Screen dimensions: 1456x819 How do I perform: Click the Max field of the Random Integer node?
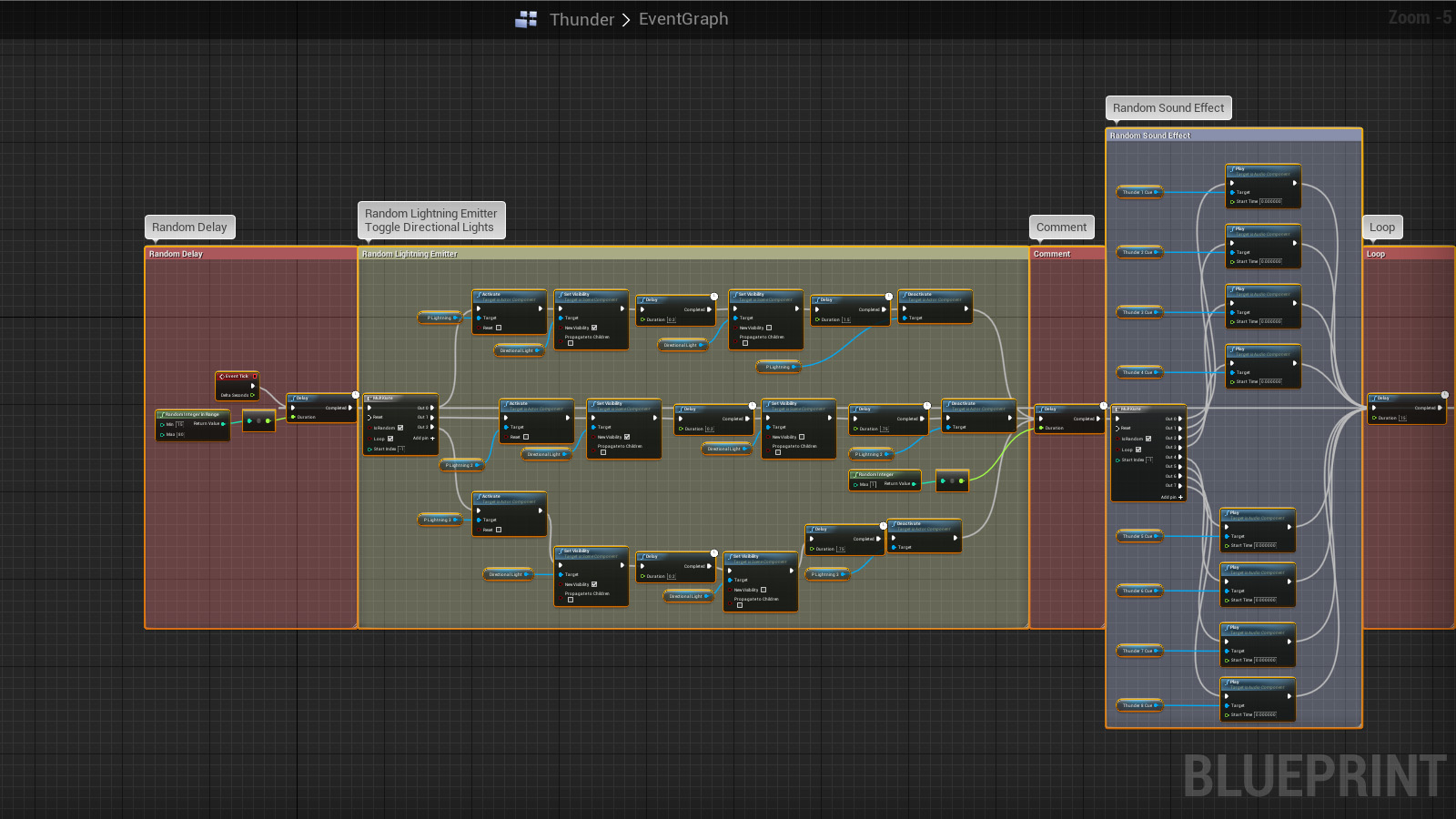point(873,484)
